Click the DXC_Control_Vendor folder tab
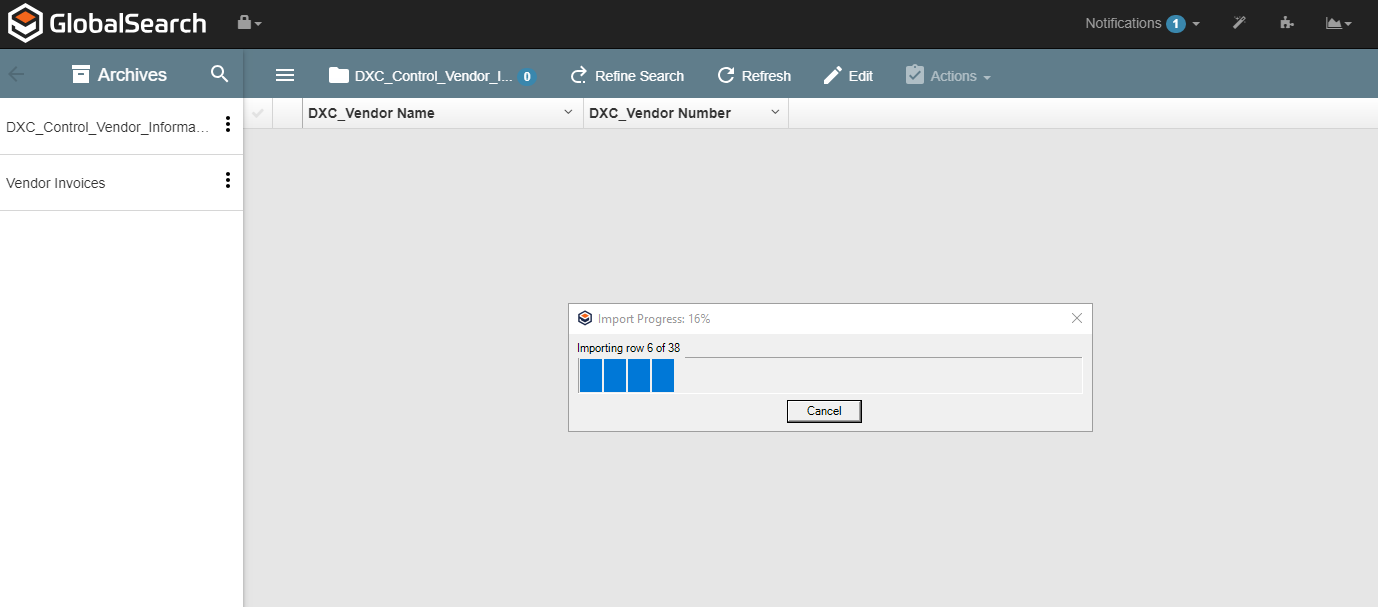The height and width of the screenshot is (607, 1378). (x=431, y=76)
